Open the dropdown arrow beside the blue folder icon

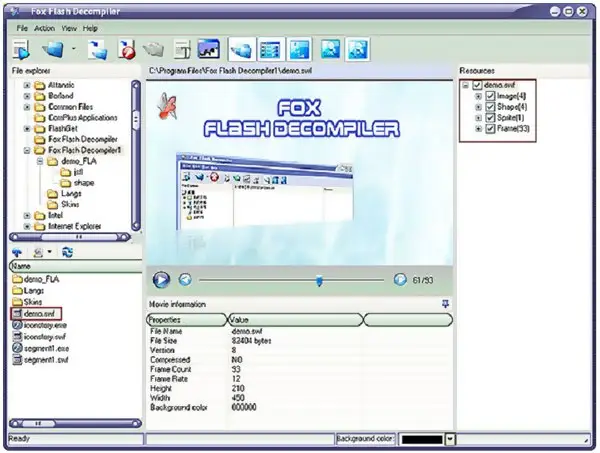point(73,49)
